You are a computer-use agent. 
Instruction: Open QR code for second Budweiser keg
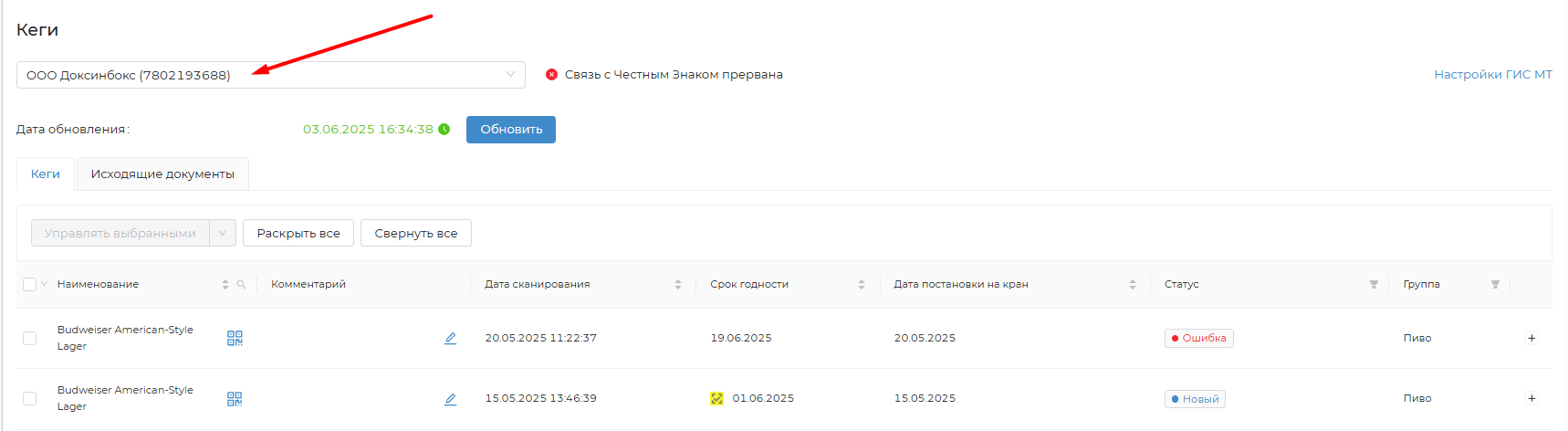(235, 399)
